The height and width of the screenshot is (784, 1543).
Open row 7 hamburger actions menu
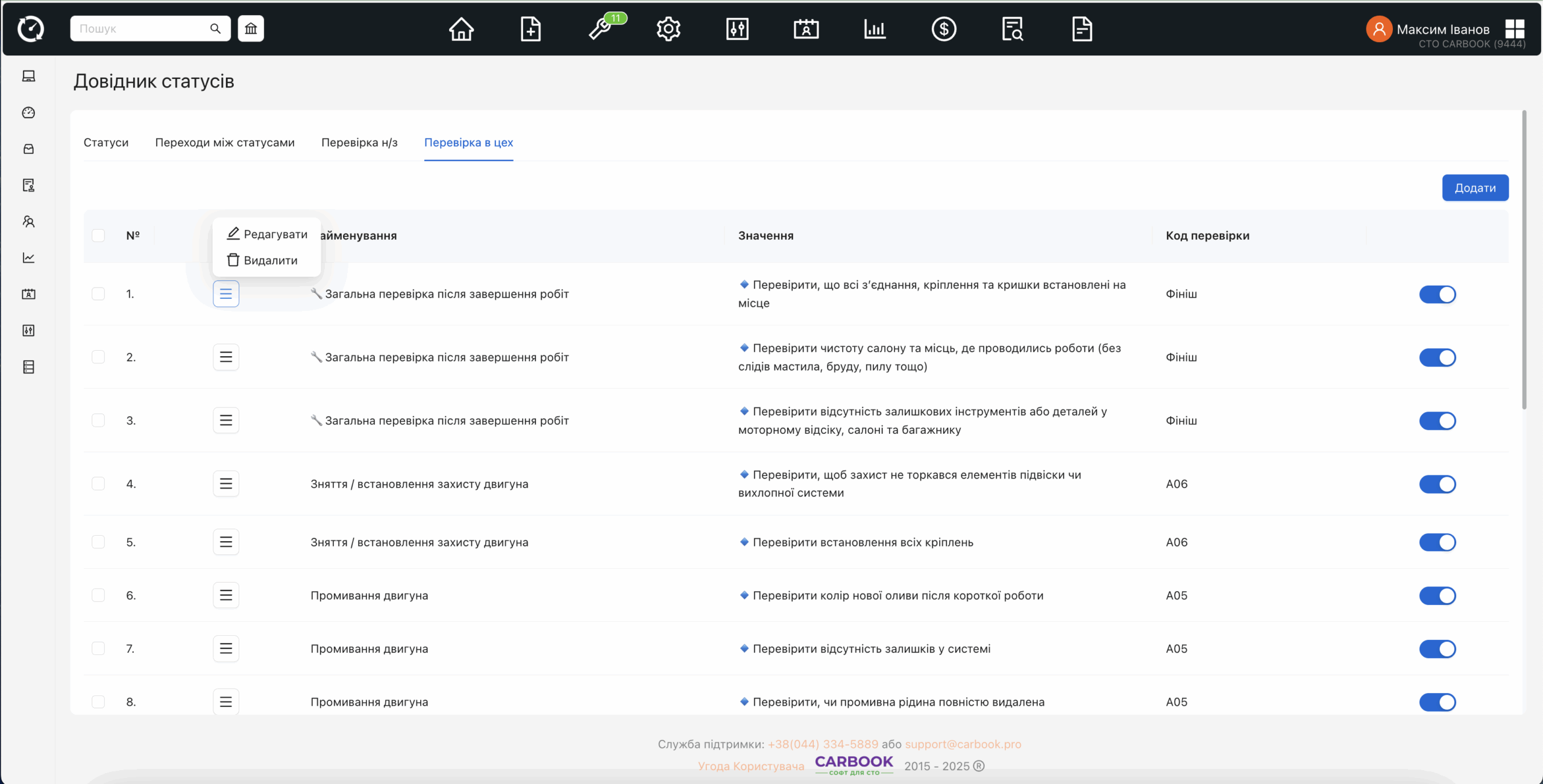click(226, 649)
